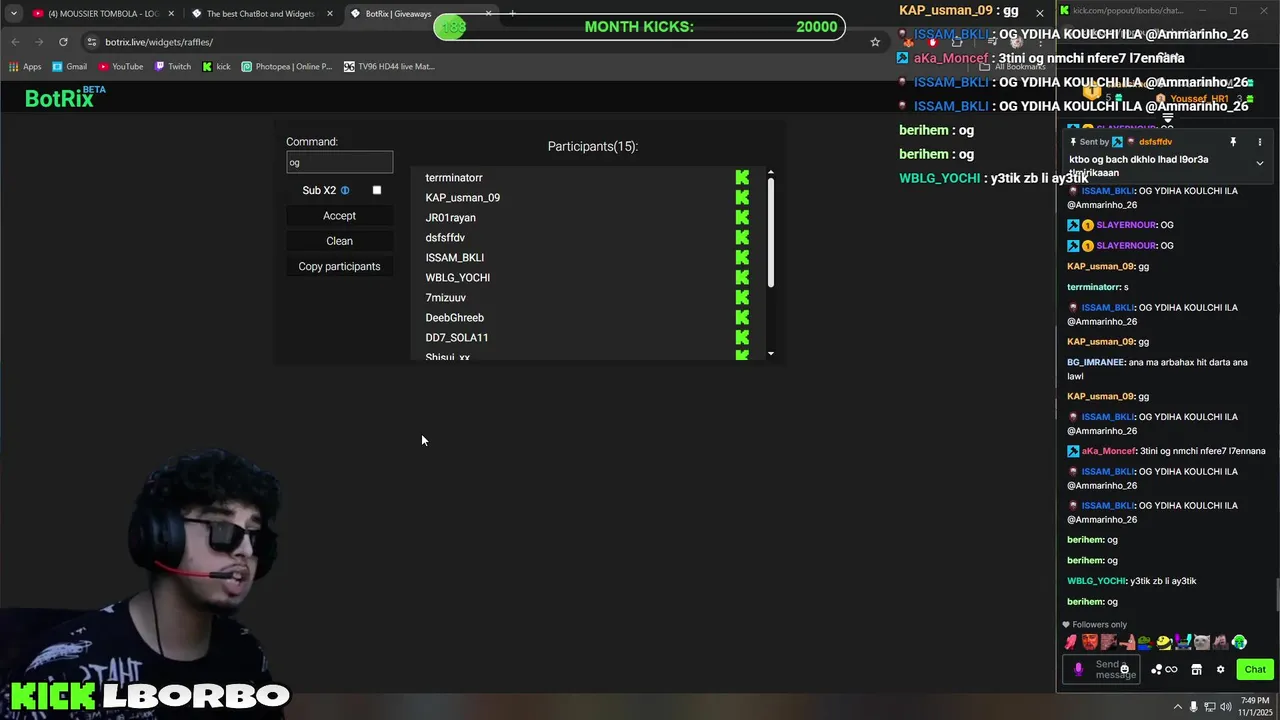Click the browser address bar URL

(159, 42)
